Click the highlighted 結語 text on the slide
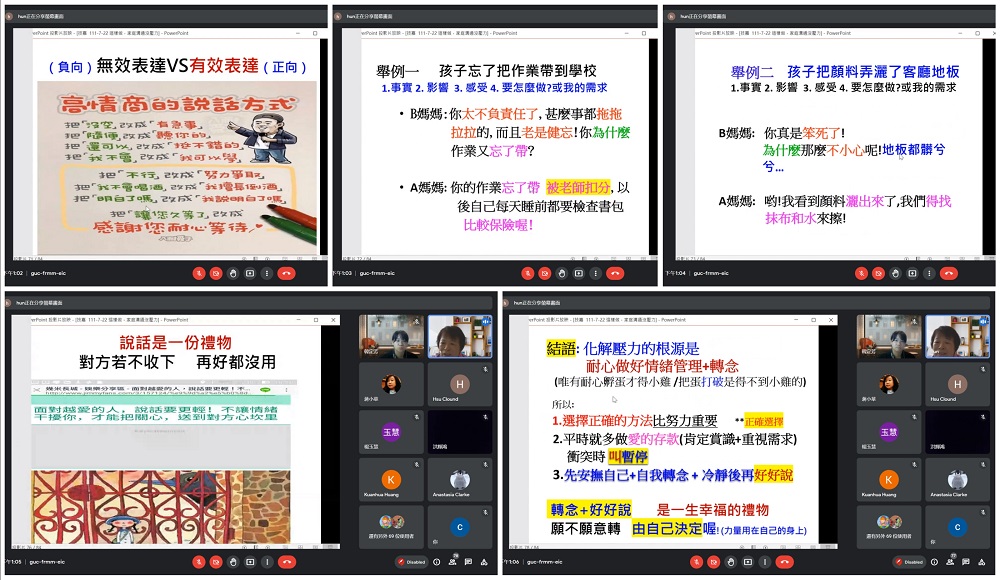1000x580 pixels. (x=561, y=348)
